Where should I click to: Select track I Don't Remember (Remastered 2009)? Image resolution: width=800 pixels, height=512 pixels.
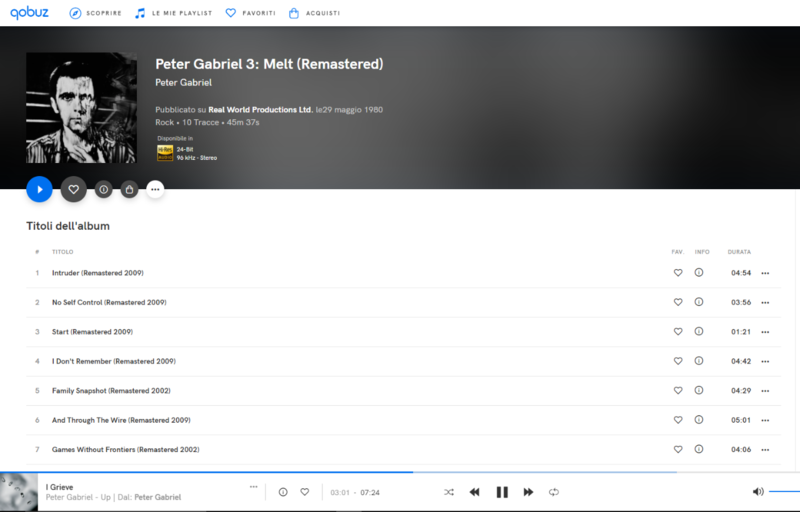(x=114, y=362)
